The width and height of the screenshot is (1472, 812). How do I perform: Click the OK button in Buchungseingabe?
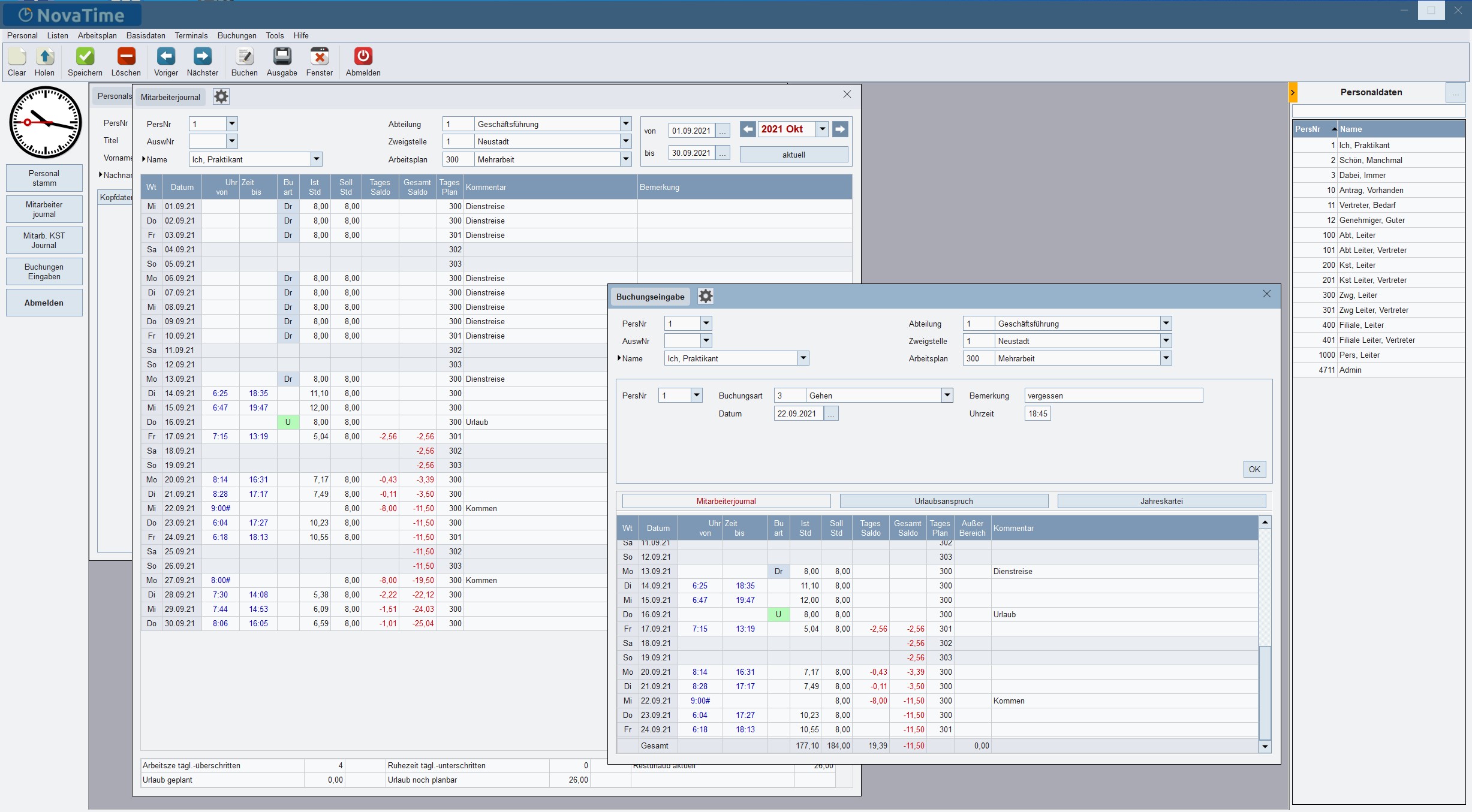[x=1254, y=469]
